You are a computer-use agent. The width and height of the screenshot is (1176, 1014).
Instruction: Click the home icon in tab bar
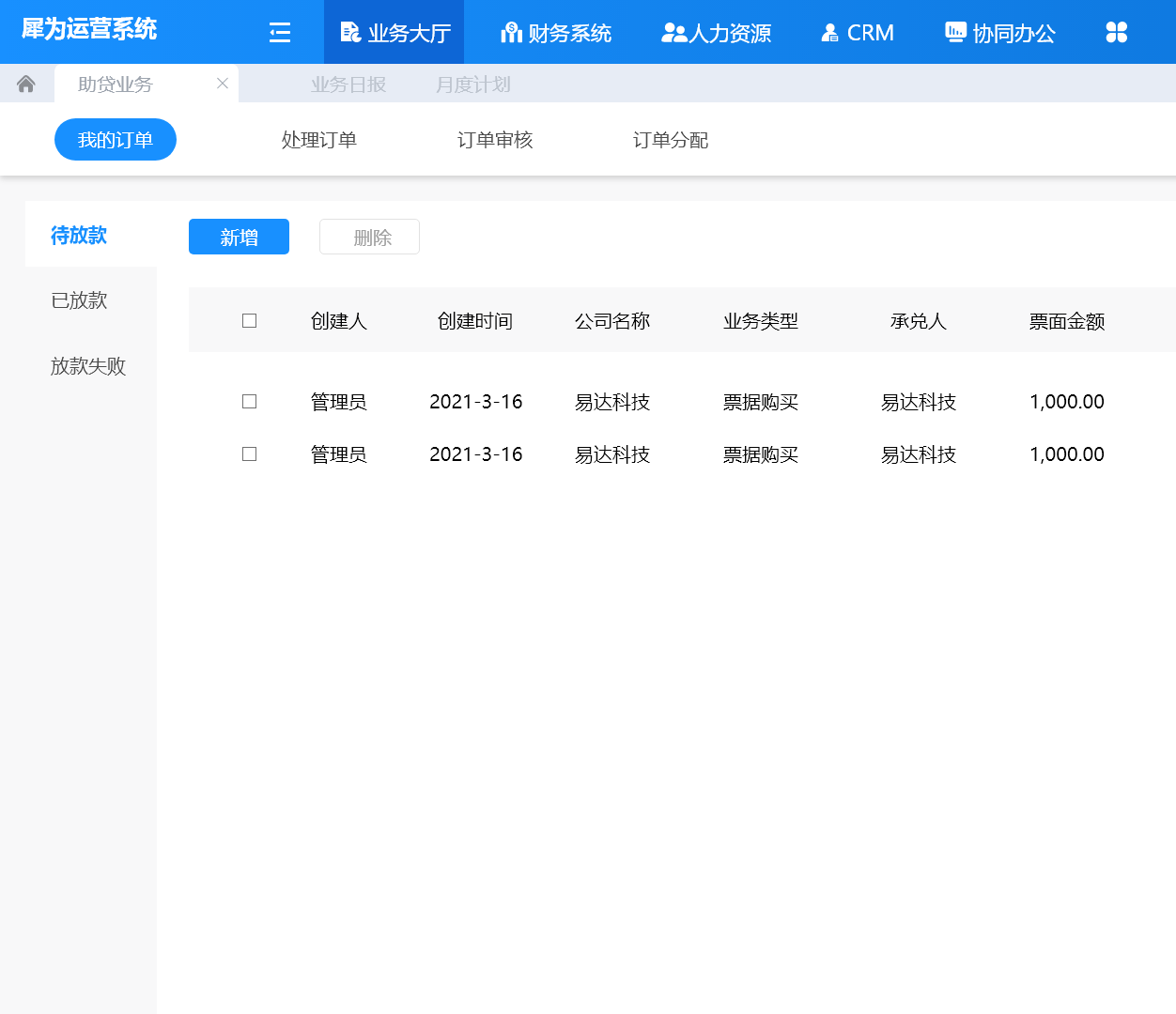pos(26,83)
